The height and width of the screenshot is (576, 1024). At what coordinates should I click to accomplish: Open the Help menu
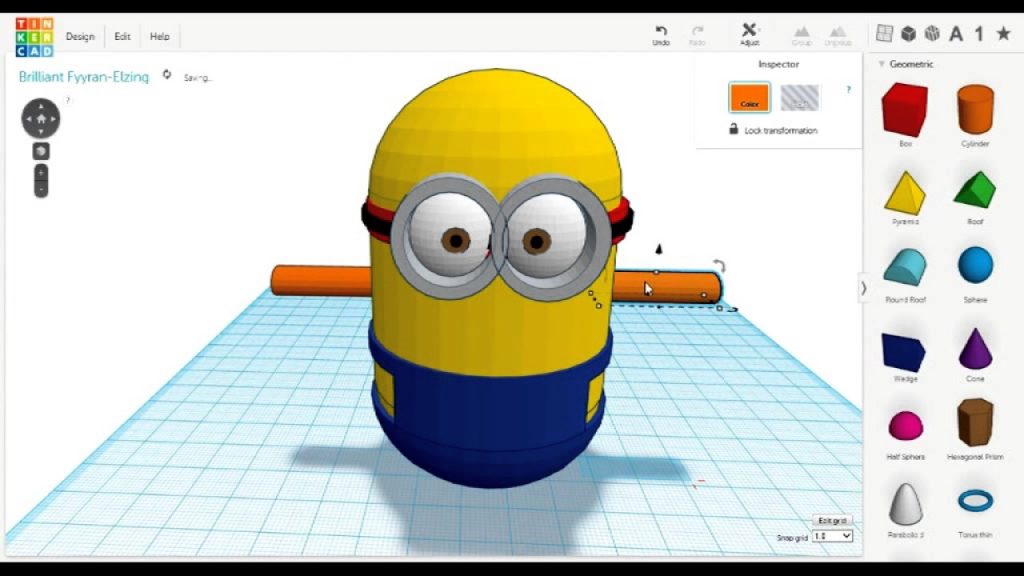158,35
